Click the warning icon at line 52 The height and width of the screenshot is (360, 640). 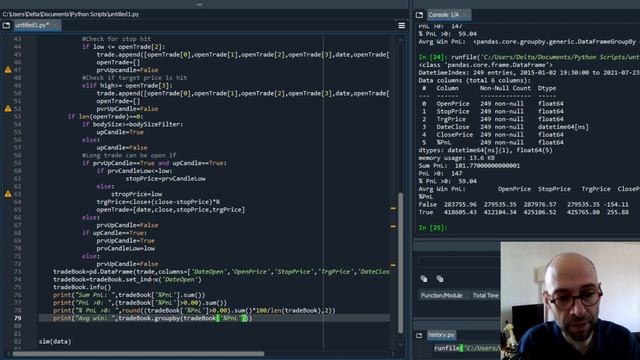tap(8, 109)
